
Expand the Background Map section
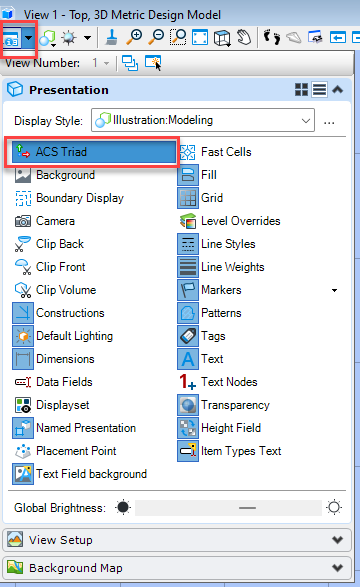click(177, 568)
